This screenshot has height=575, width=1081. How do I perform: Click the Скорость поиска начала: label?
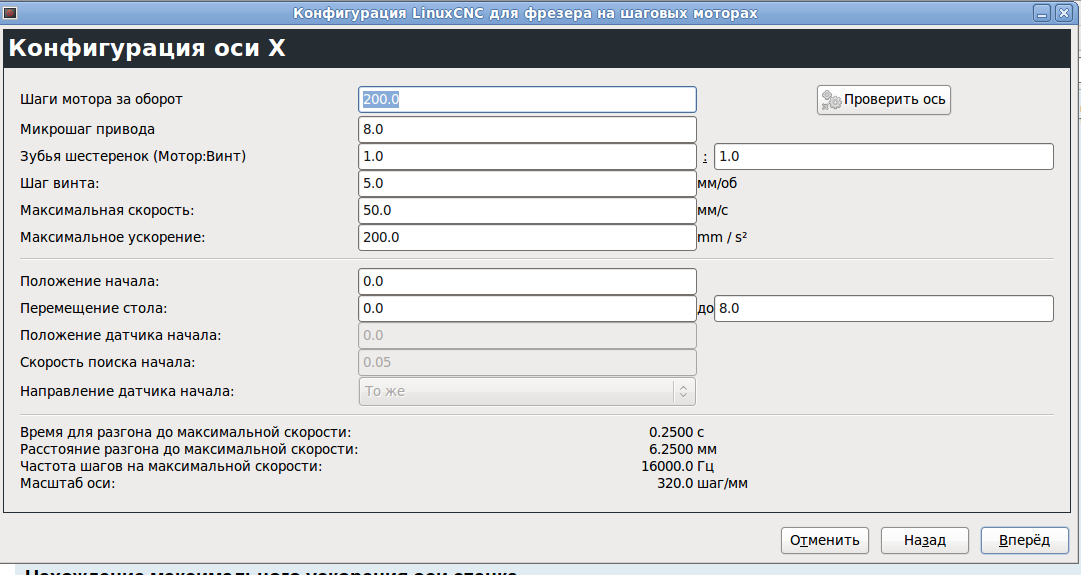[108, 362]
